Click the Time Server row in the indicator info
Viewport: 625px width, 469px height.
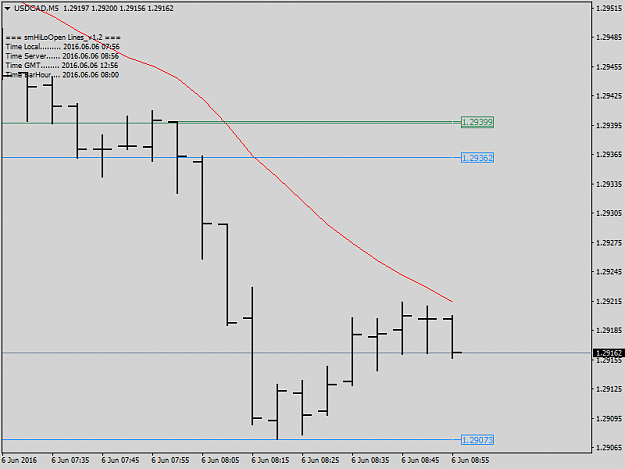pos(62,56)
